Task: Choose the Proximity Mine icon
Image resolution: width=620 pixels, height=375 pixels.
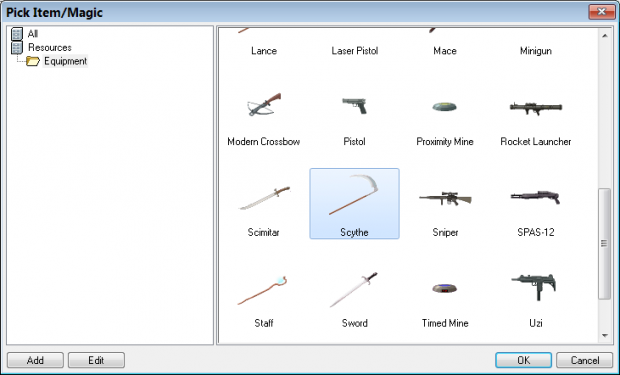Action: pos(445,106)
